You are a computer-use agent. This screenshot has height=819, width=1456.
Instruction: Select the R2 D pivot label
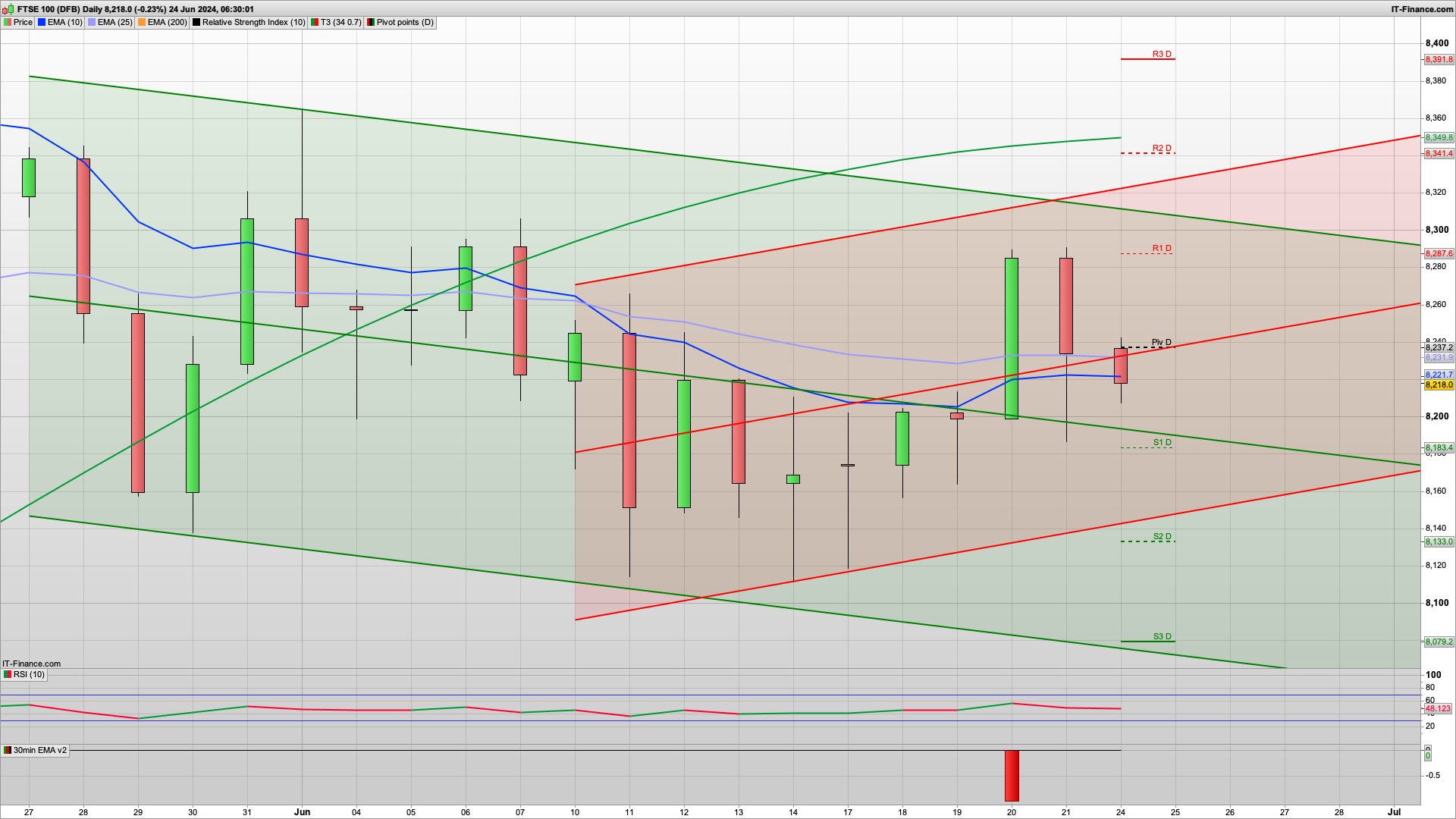point(1162,148)
